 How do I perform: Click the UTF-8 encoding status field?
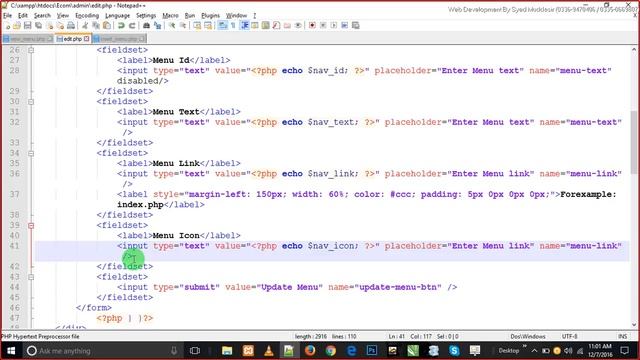(569, 336)
